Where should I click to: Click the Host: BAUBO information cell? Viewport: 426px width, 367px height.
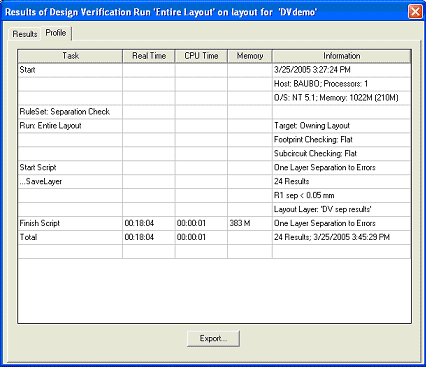(x=342, y=84)
